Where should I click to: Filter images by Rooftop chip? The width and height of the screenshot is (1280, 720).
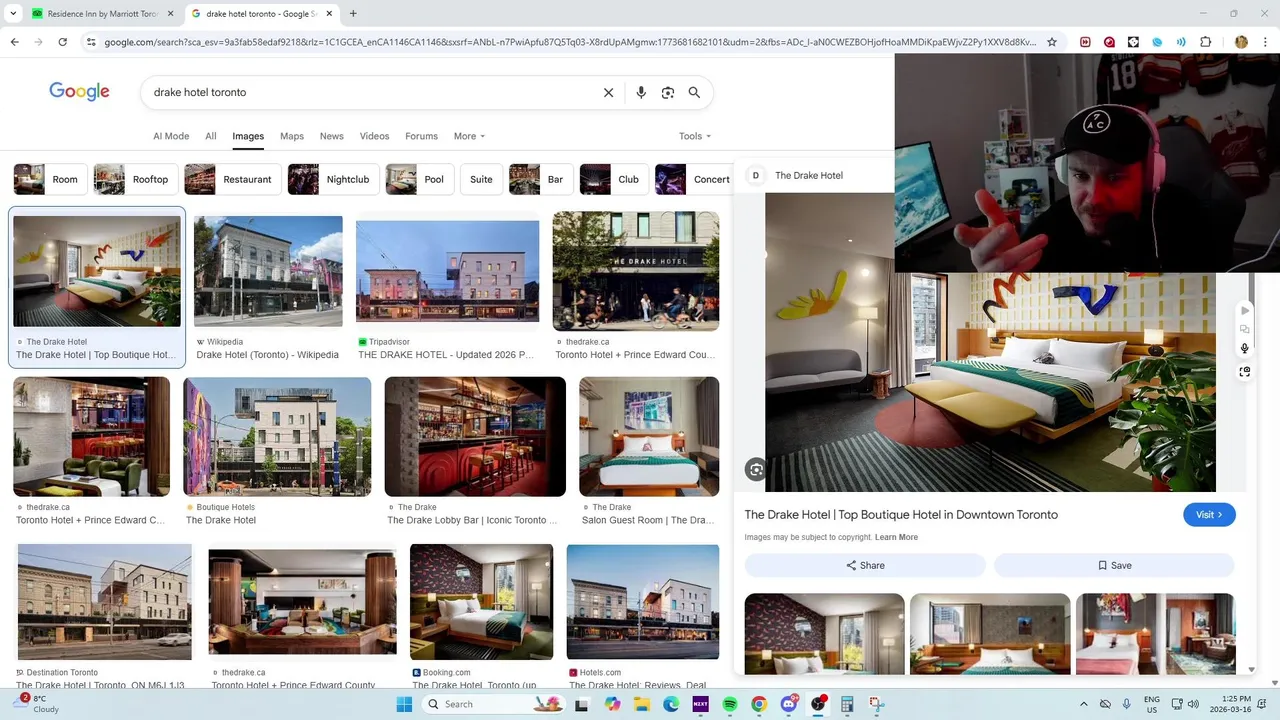coord(136,179)
